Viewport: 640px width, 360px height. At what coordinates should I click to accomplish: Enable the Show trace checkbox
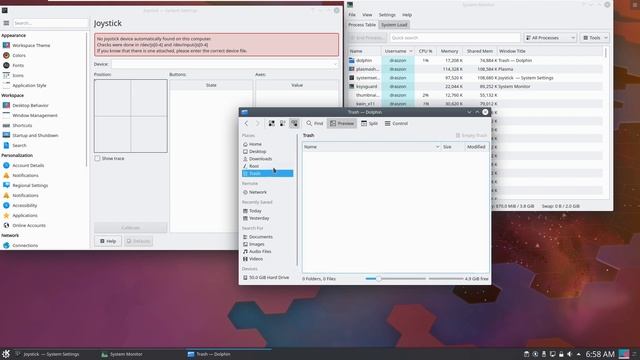point(97,158)
